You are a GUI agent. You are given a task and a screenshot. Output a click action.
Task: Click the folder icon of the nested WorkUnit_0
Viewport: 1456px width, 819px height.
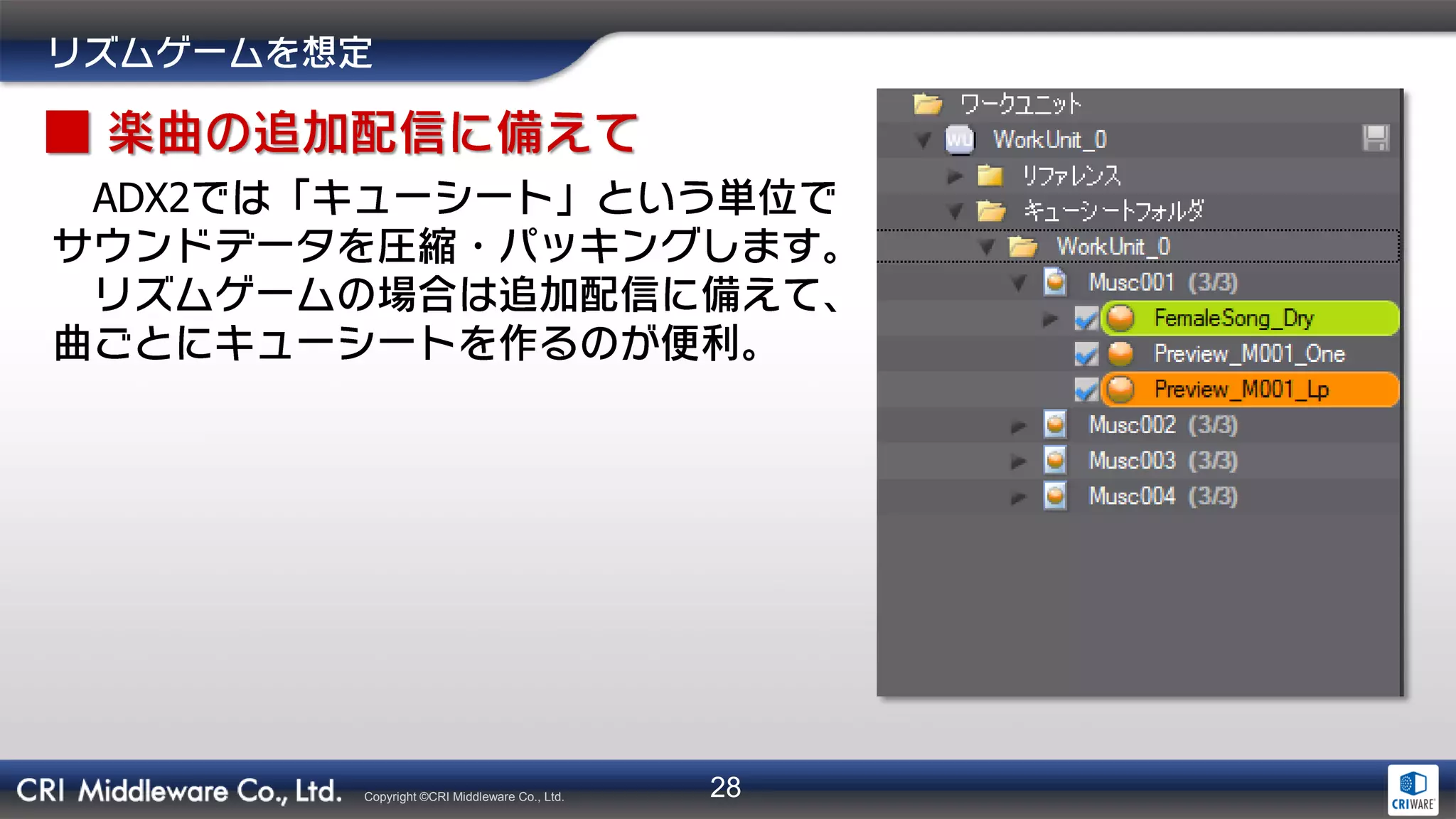click(x=1023, y=247)
